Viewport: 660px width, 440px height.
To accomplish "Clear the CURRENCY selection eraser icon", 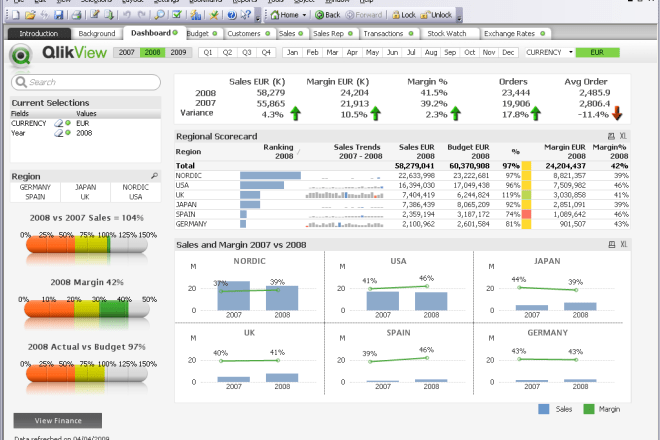I will (x=59, y=123).
